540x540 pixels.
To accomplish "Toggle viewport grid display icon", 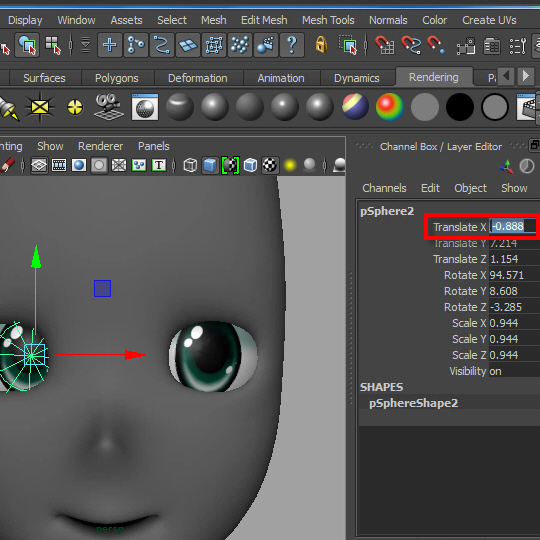I will coord(39,165).
